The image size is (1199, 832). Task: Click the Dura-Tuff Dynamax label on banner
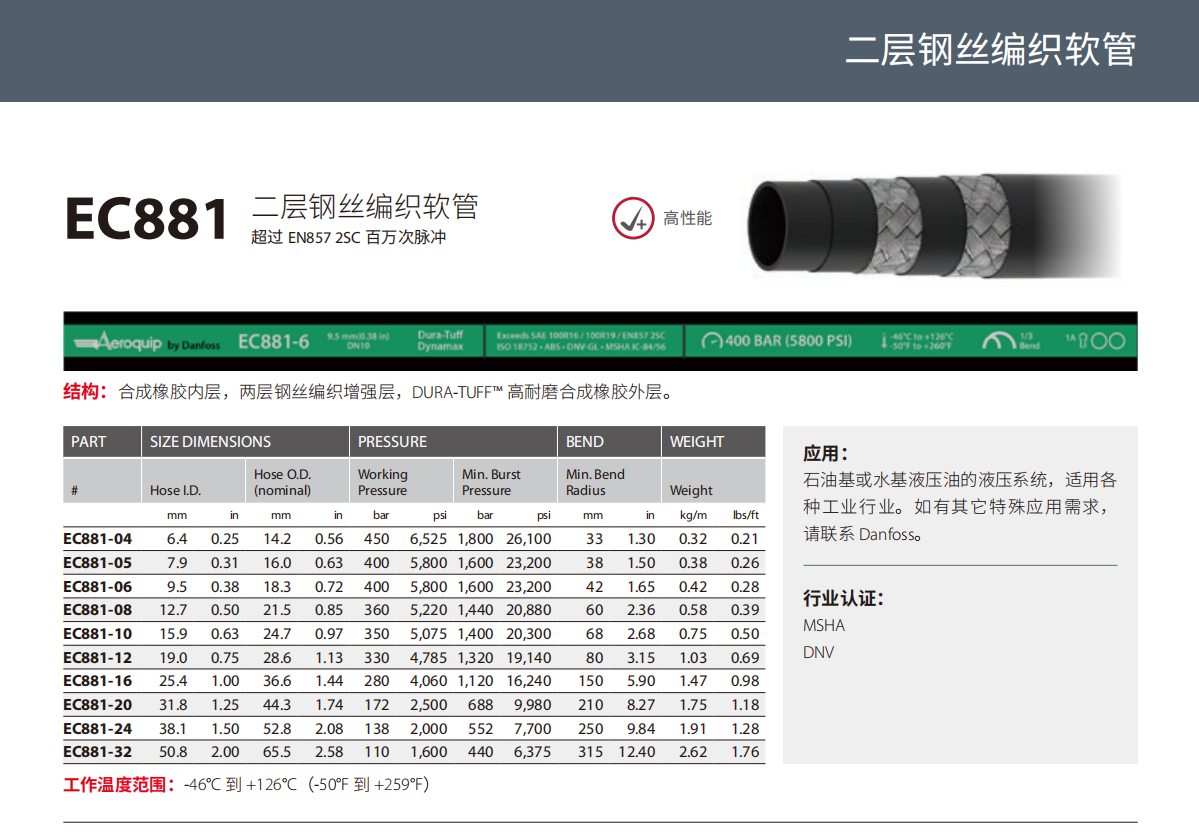(x=440, y=341)
